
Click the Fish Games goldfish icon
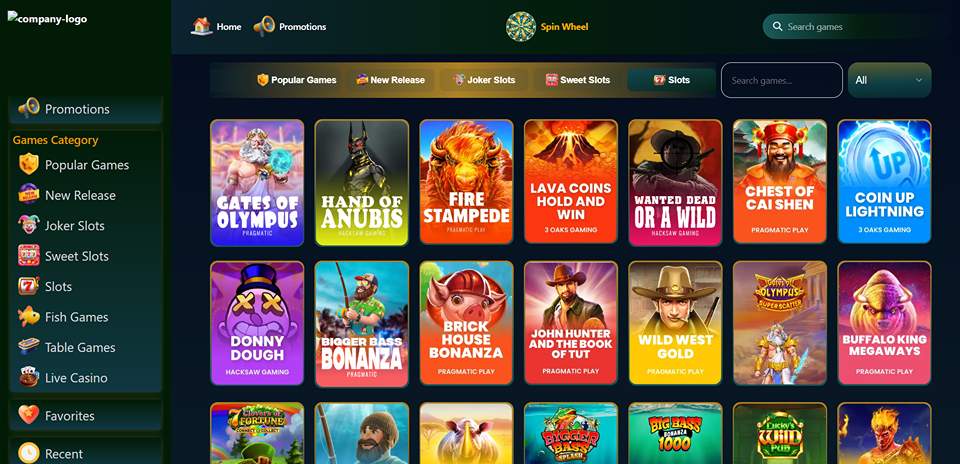(x=28, y=316)
